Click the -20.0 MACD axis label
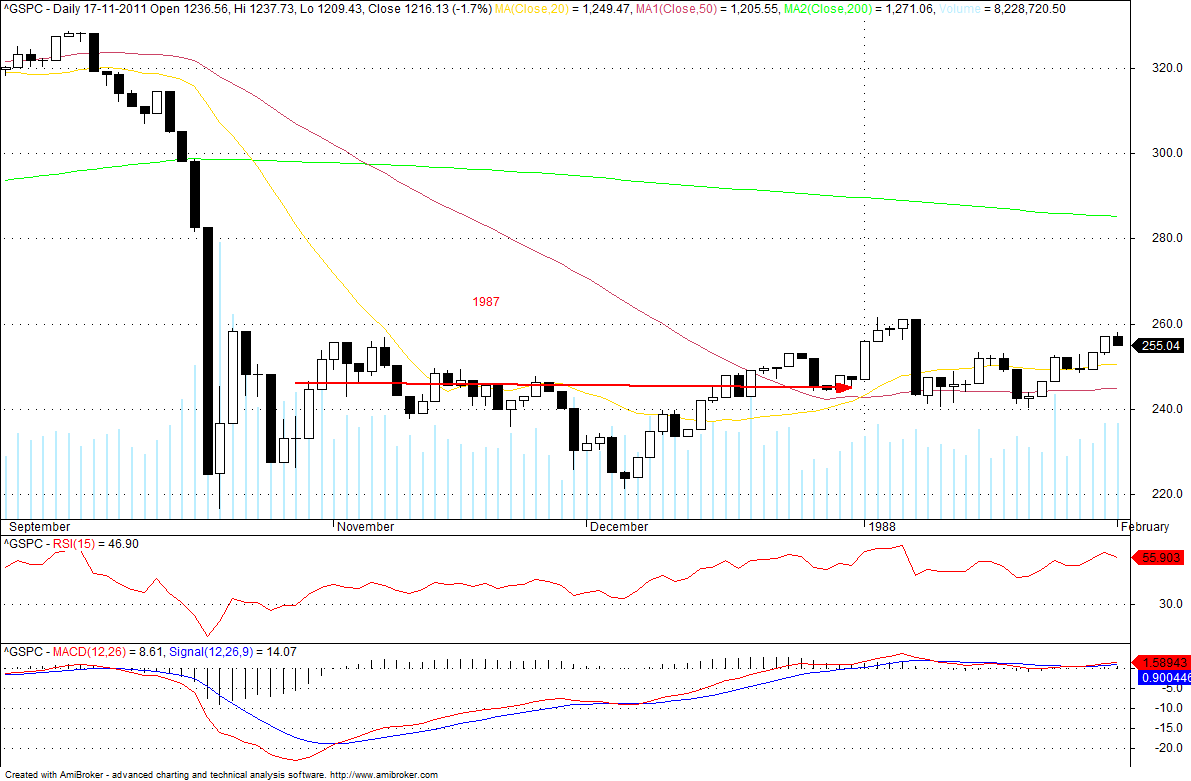The image size is (1191, 781). click(x=1169, y=748)
